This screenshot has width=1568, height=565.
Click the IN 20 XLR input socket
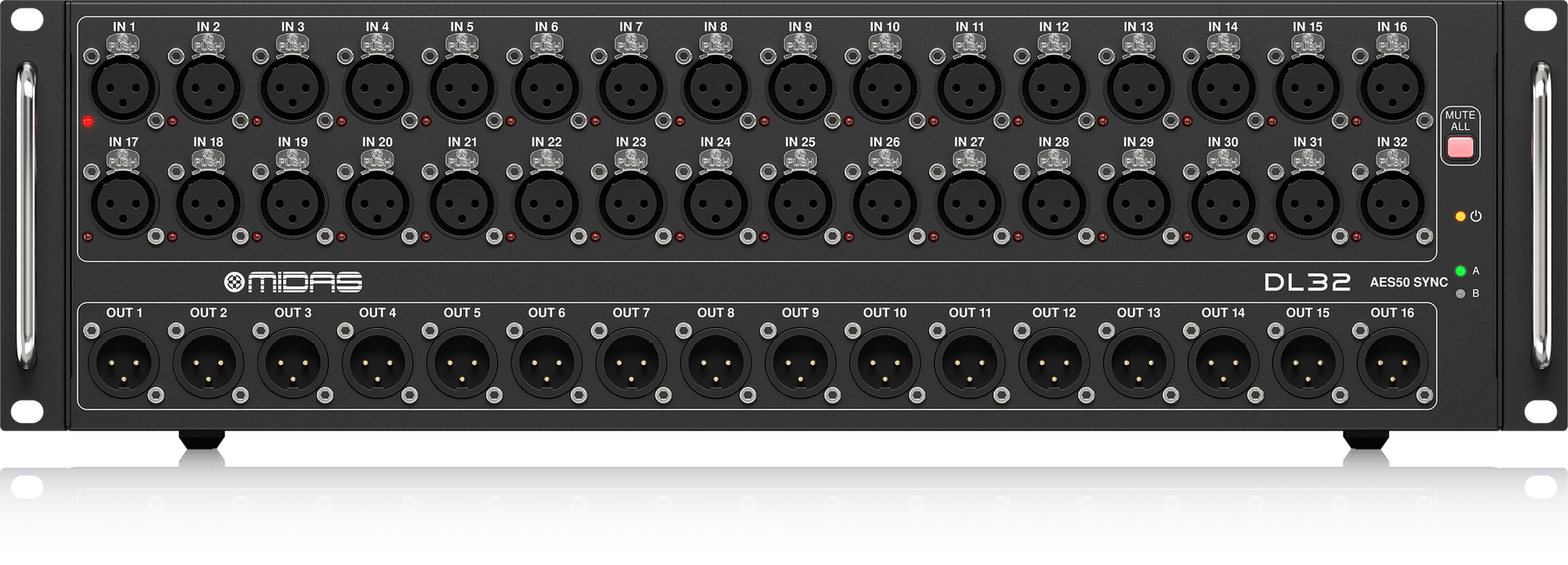tap(378, 203)
